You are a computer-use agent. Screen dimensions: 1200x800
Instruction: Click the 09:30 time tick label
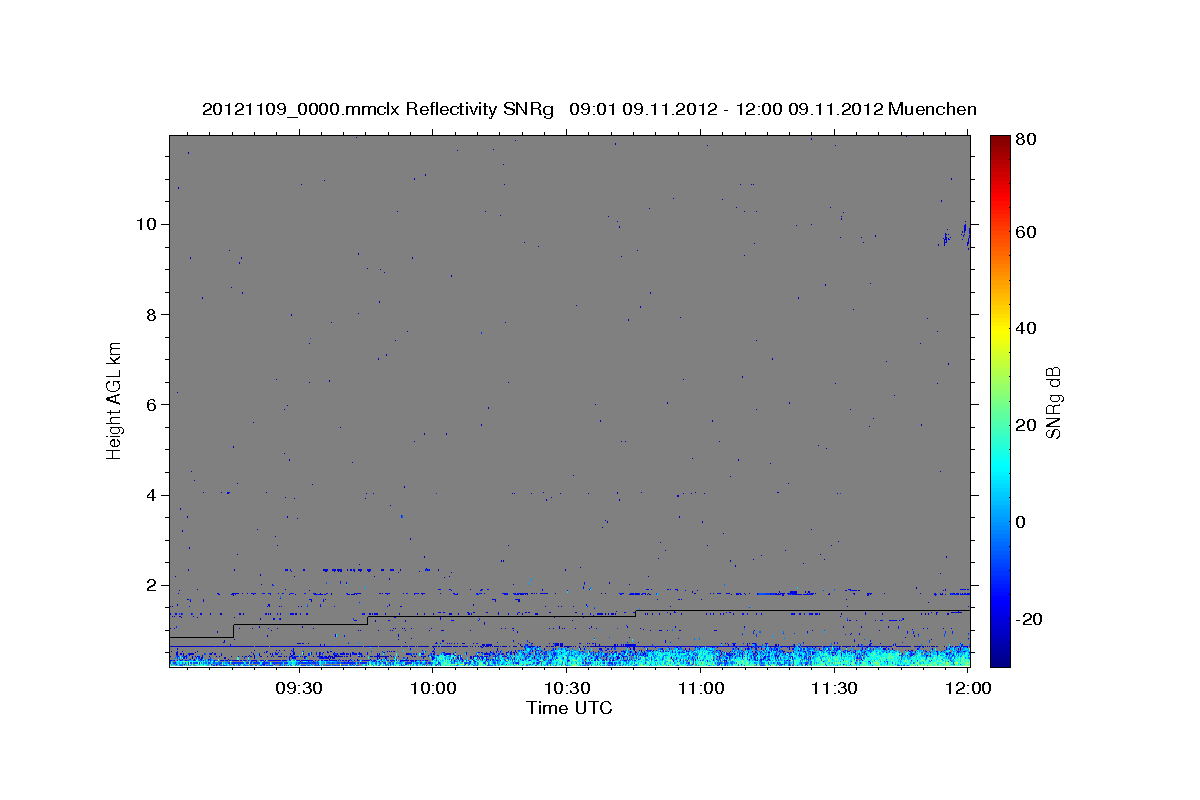(x=298, y=688)
